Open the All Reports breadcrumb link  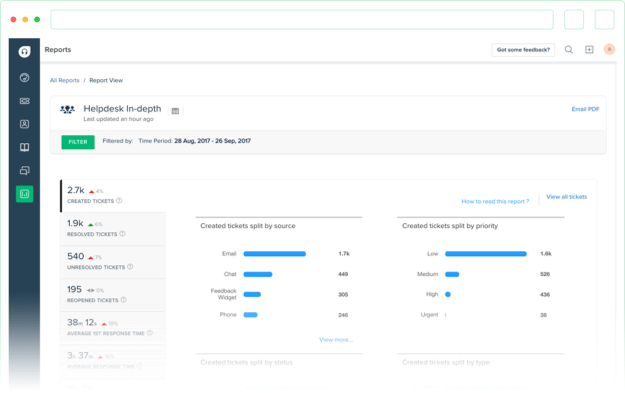coord(65,80)
